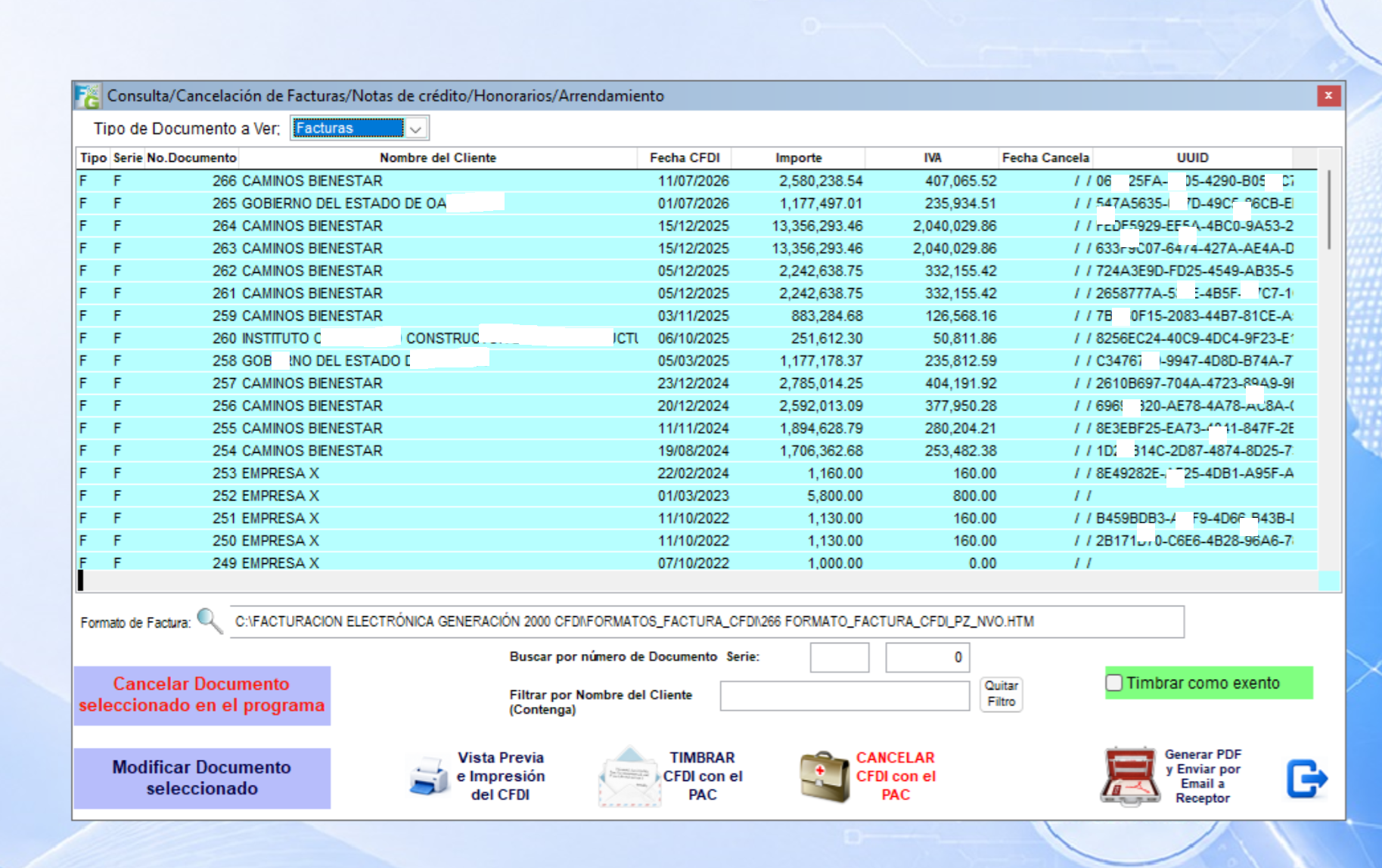Click the magnifying glass beside Formato de Factura
Viewport: 1382px width, 868px height.
(210, 621)
